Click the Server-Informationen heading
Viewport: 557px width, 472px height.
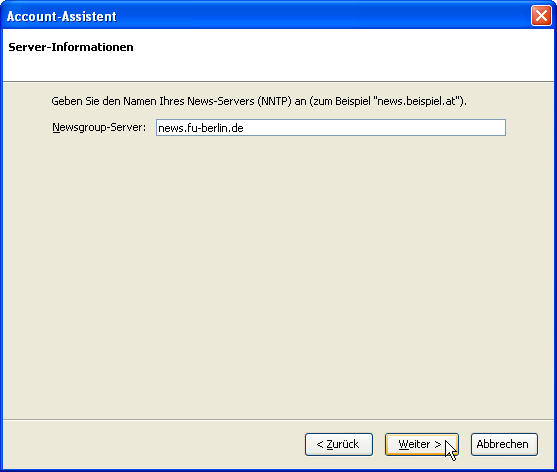click(x=71, y=47)
